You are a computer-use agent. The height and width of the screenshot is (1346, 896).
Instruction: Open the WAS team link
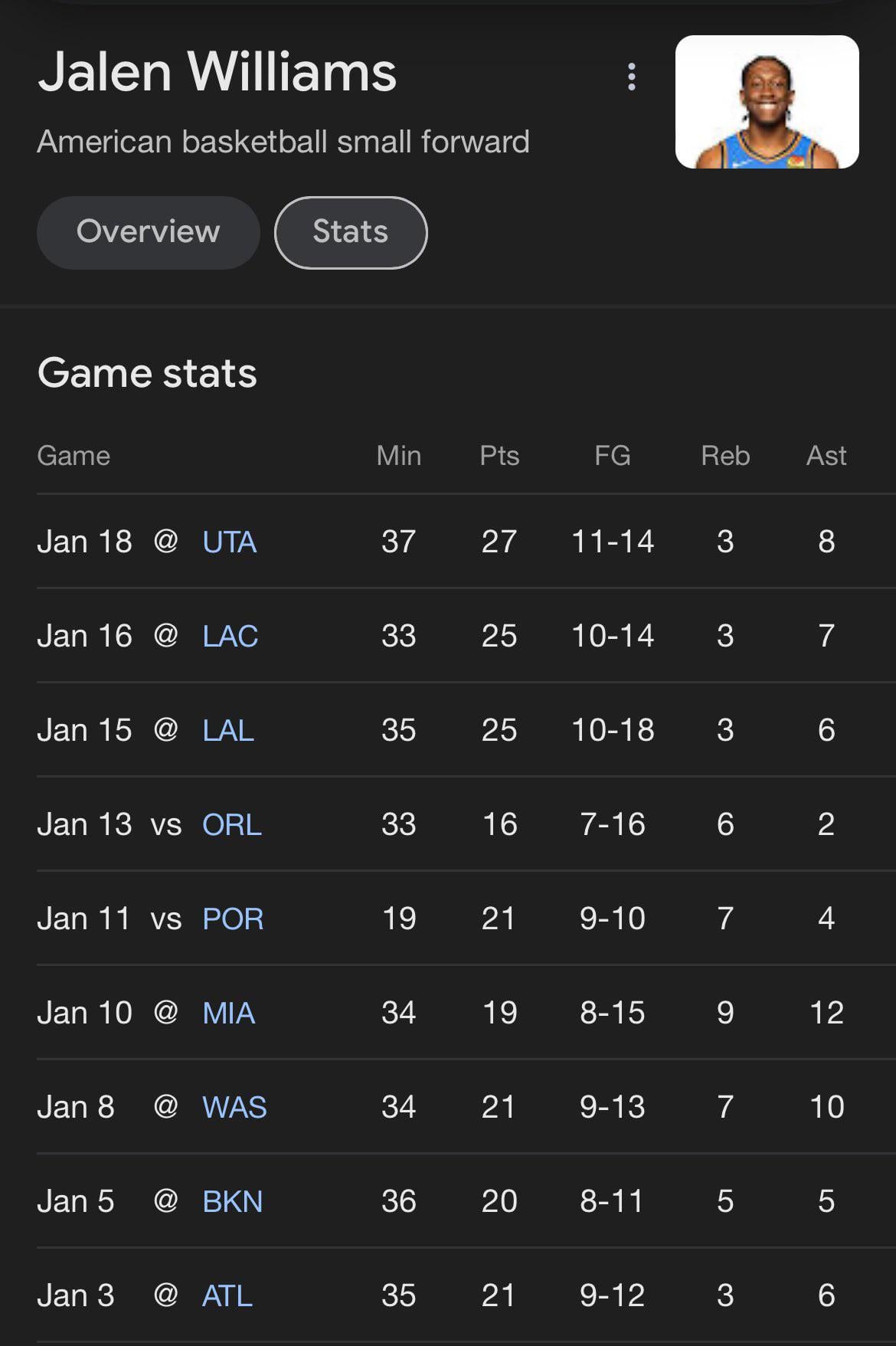(234, 1108)
